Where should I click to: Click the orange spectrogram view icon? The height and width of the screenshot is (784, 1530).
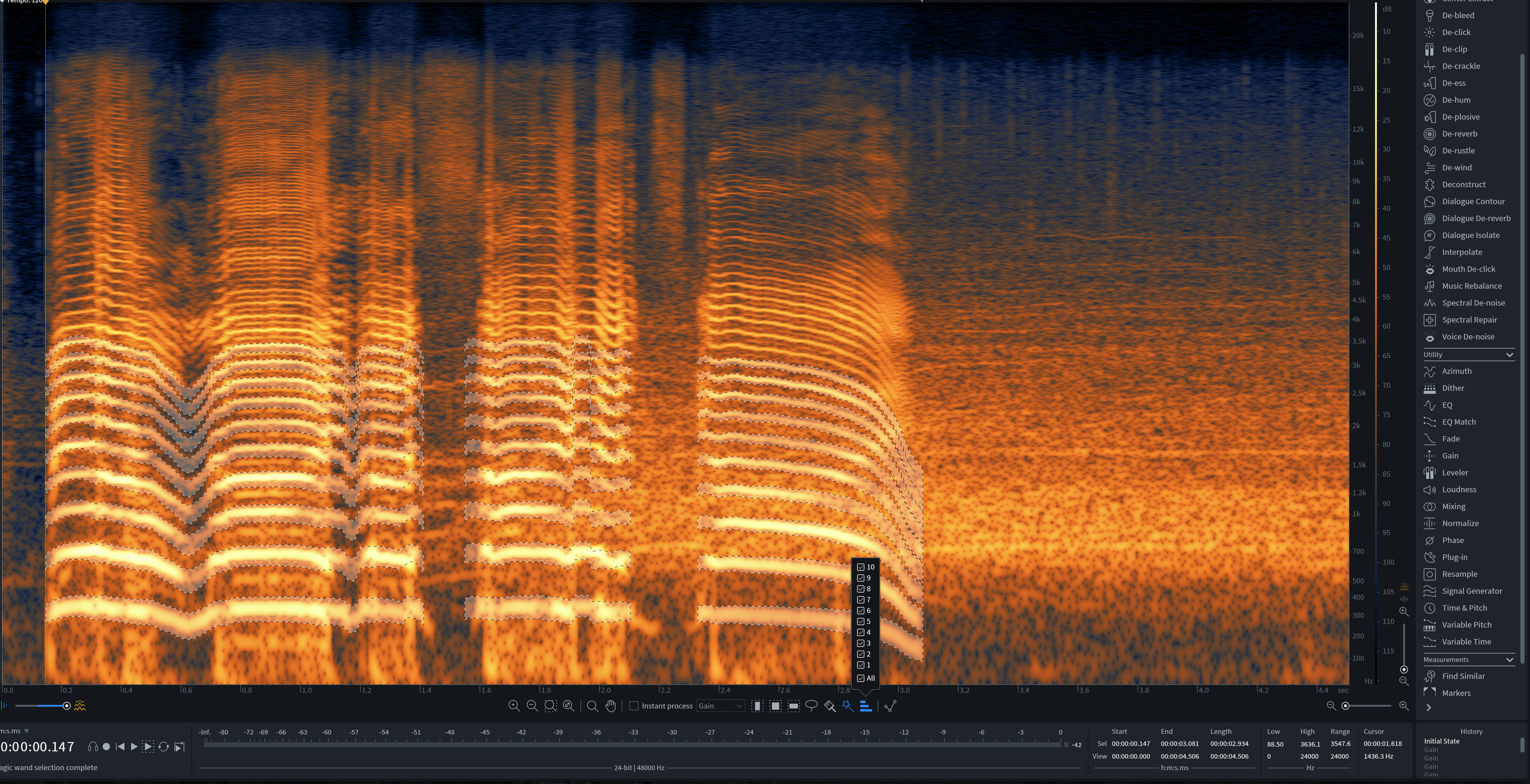pos(80,705)
